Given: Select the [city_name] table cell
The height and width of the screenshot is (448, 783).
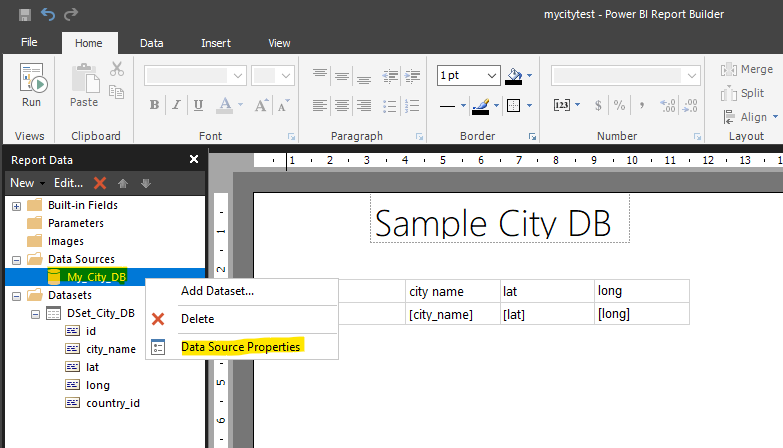Looking at the screenshot, I should tap(452, 314).
